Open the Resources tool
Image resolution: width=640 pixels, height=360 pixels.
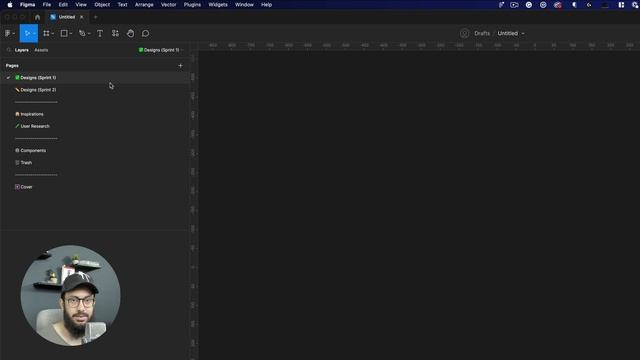pyautogui.click(x=116, y=33)
